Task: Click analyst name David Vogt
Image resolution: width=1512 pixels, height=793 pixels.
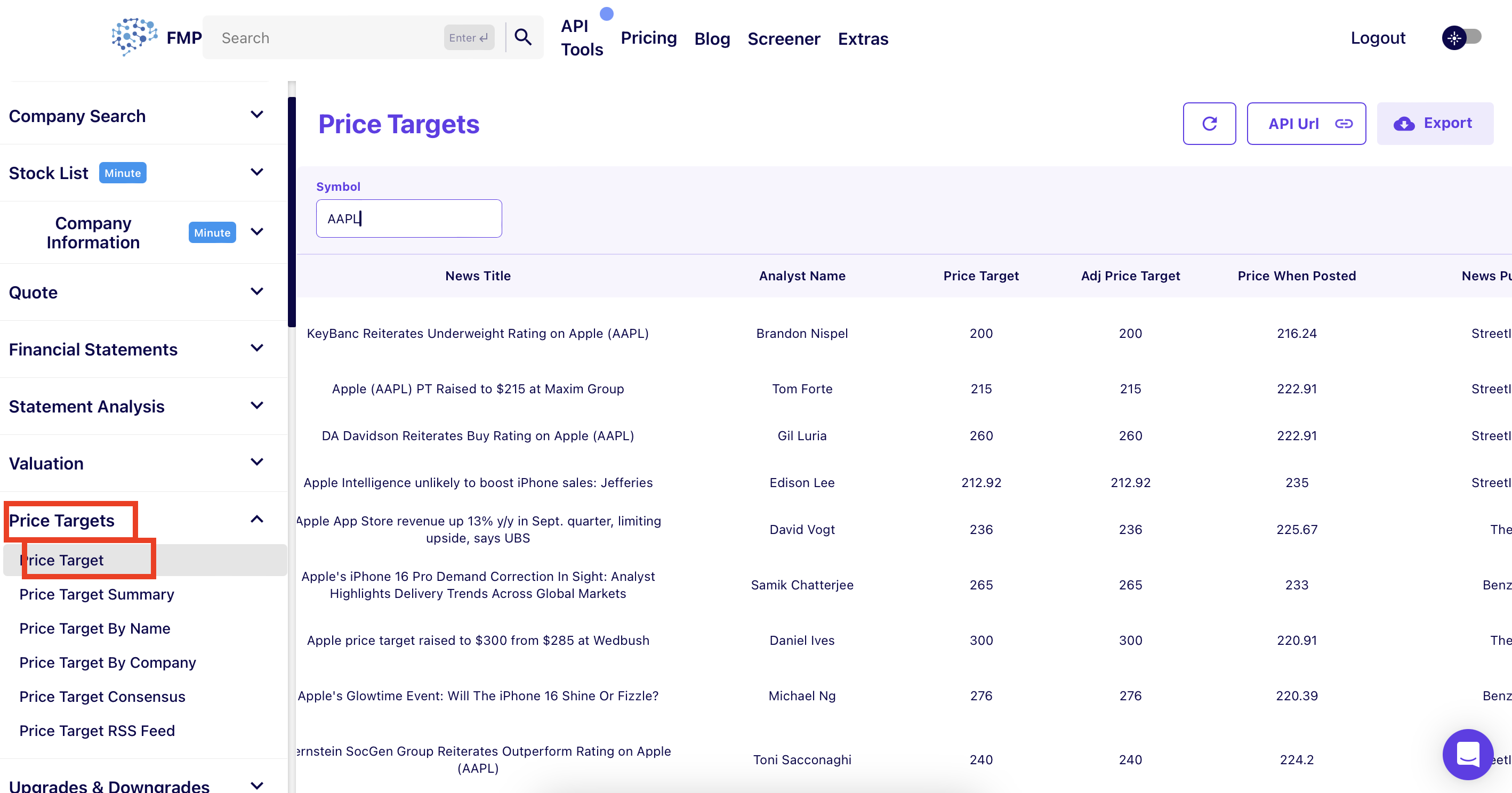Action: pos(802,530)
